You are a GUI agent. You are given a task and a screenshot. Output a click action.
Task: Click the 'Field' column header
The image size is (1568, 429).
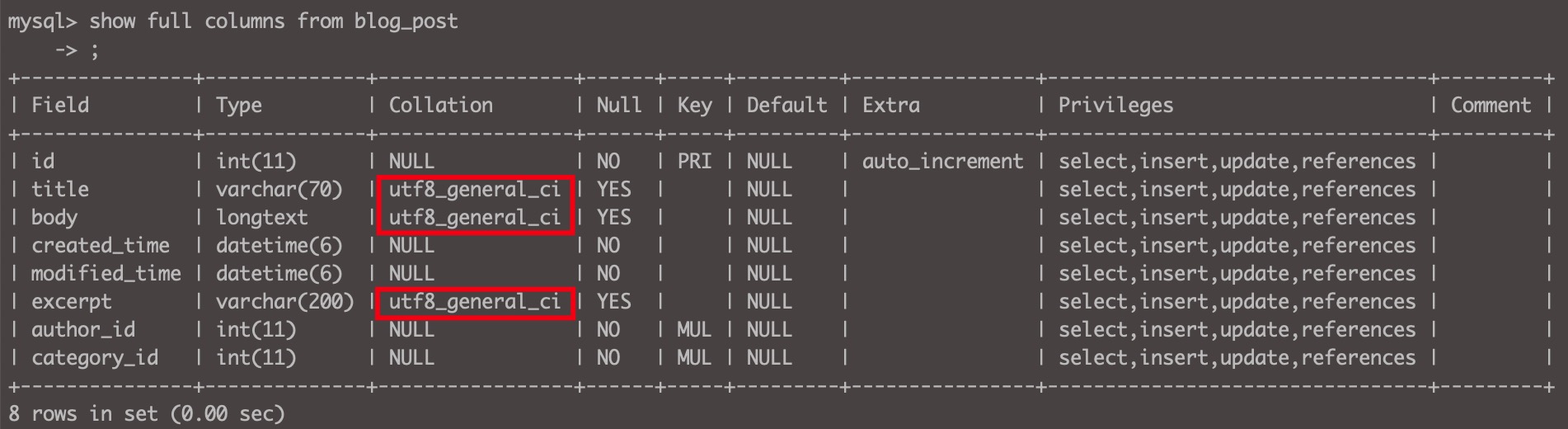[59, 106]
